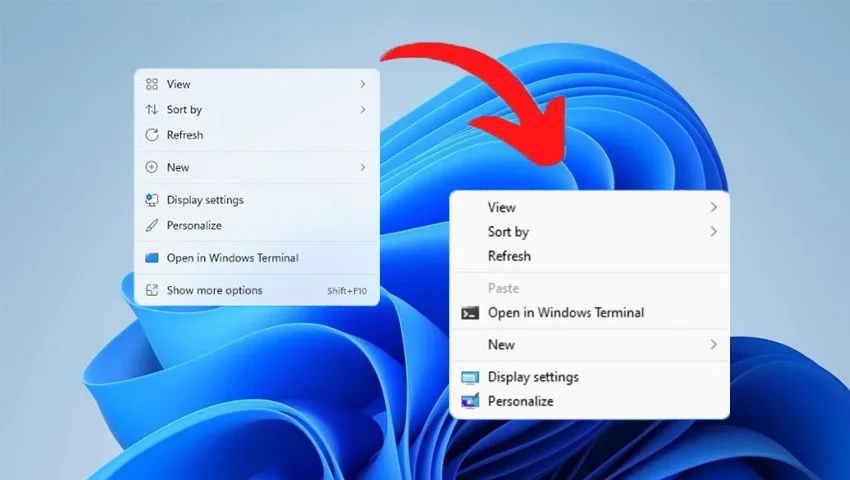Choose Open in Windows Terminal in left menu
This screenshot has height=480, width=850.
[257, 258]
